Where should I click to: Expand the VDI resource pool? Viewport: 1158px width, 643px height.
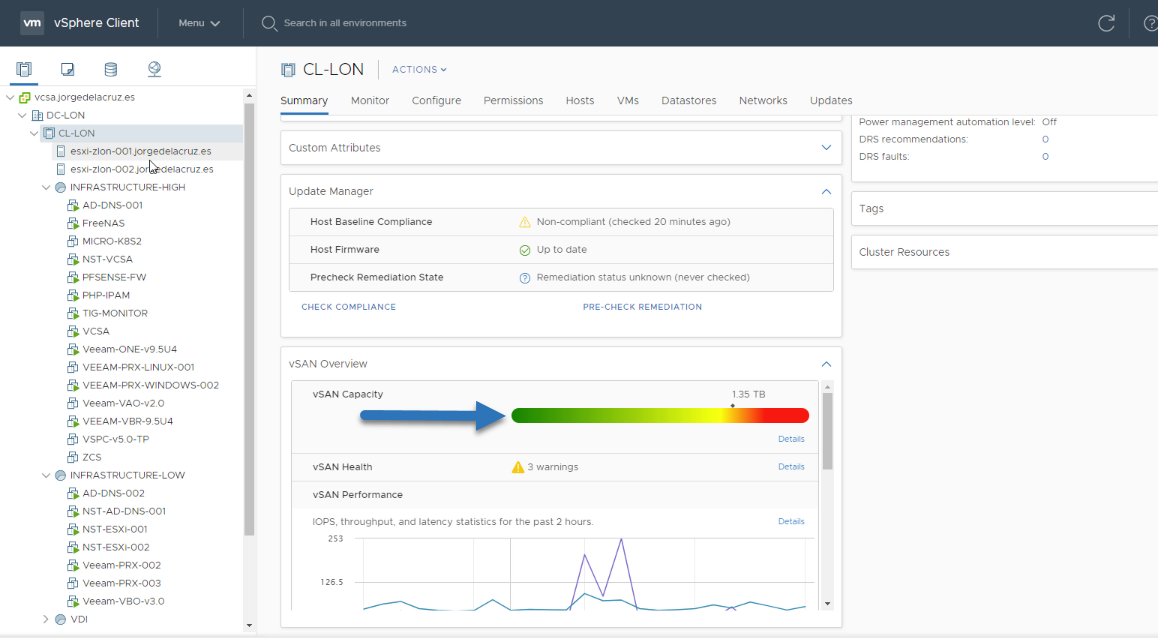[46, 619]
